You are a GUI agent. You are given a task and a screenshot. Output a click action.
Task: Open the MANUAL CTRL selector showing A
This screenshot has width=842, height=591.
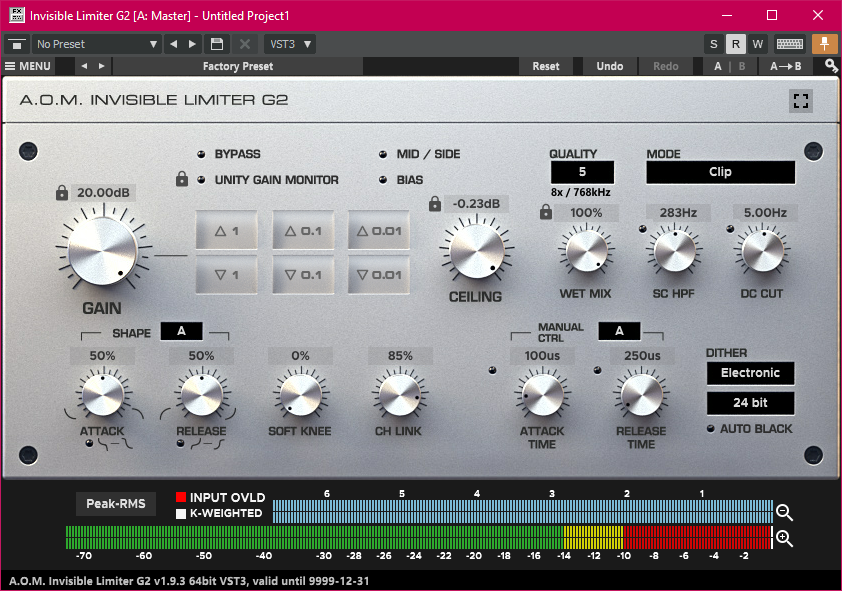[x=619, y=331]
